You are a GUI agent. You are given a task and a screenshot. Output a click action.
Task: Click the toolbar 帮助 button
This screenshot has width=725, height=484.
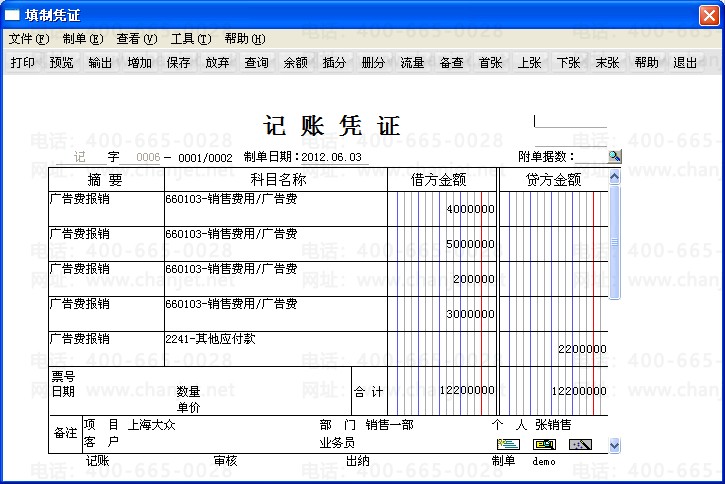[x=646, y=62]
